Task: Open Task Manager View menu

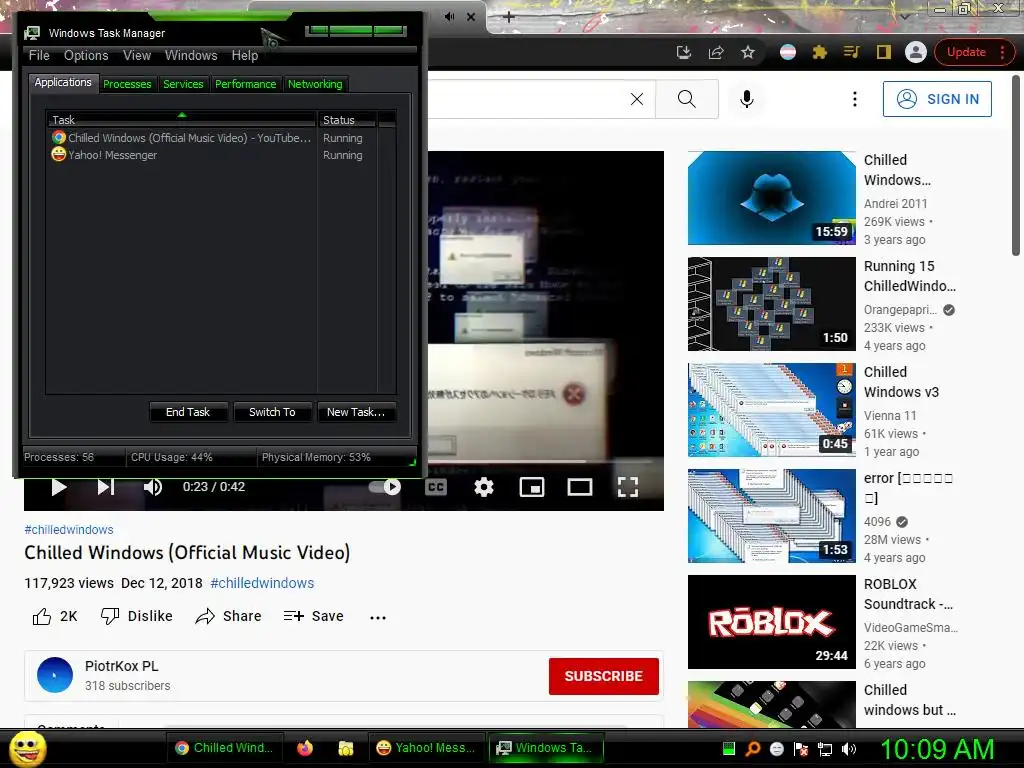Action: [136, 56]
